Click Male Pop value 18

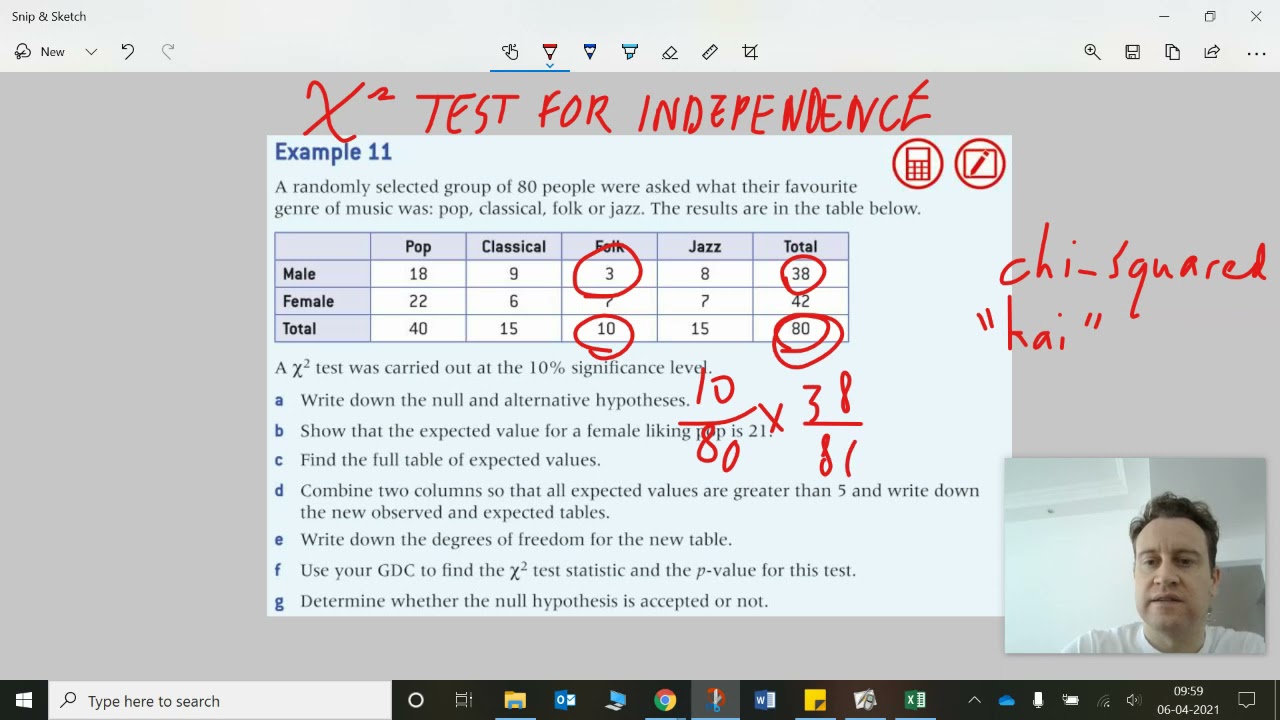tap(418, 274)
